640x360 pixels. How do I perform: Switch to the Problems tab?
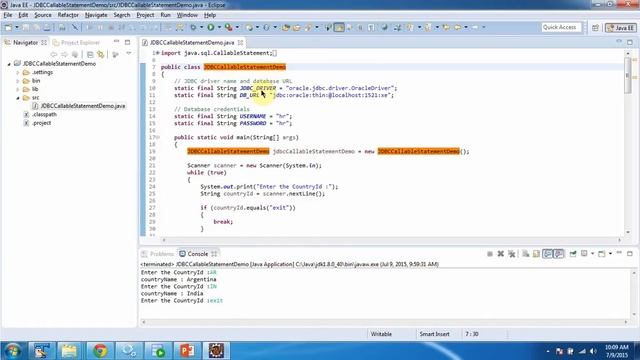[158, 254]
